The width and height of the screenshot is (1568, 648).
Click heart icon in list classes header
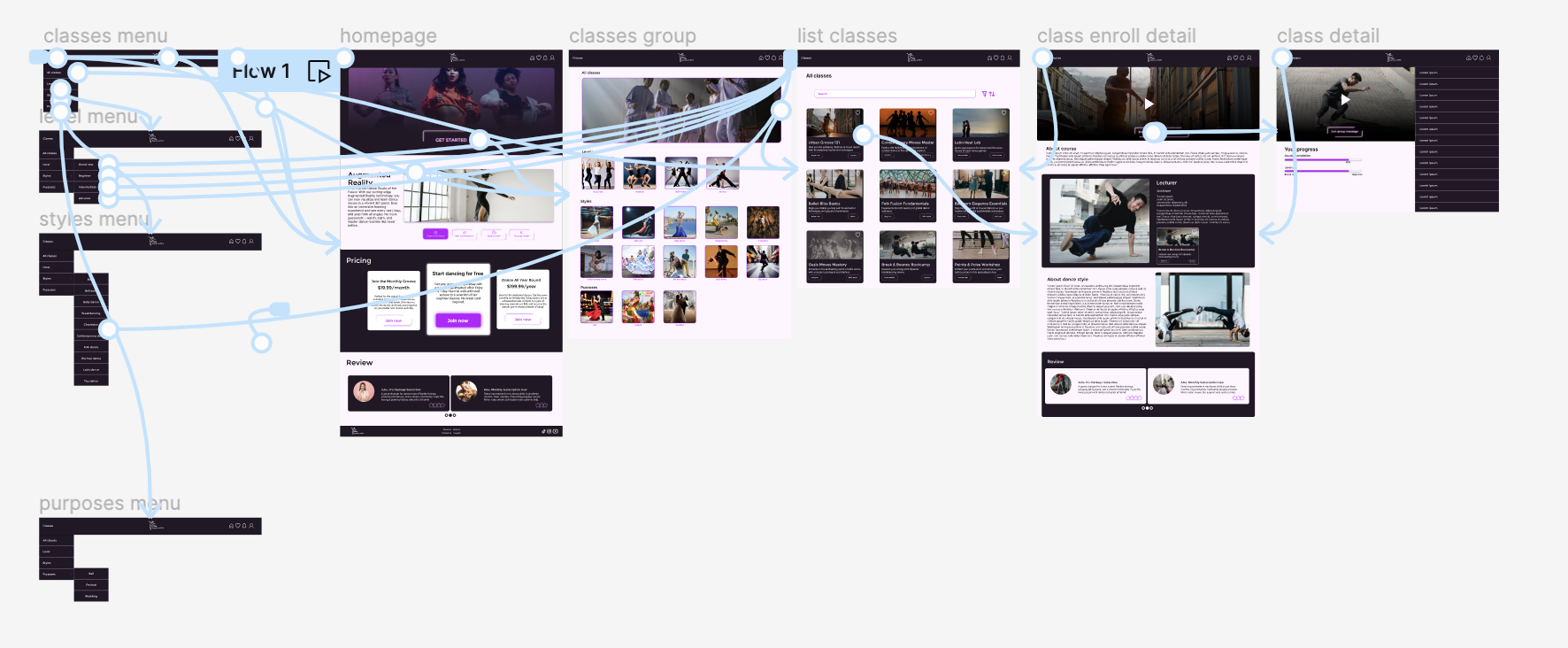click(995, 58)
